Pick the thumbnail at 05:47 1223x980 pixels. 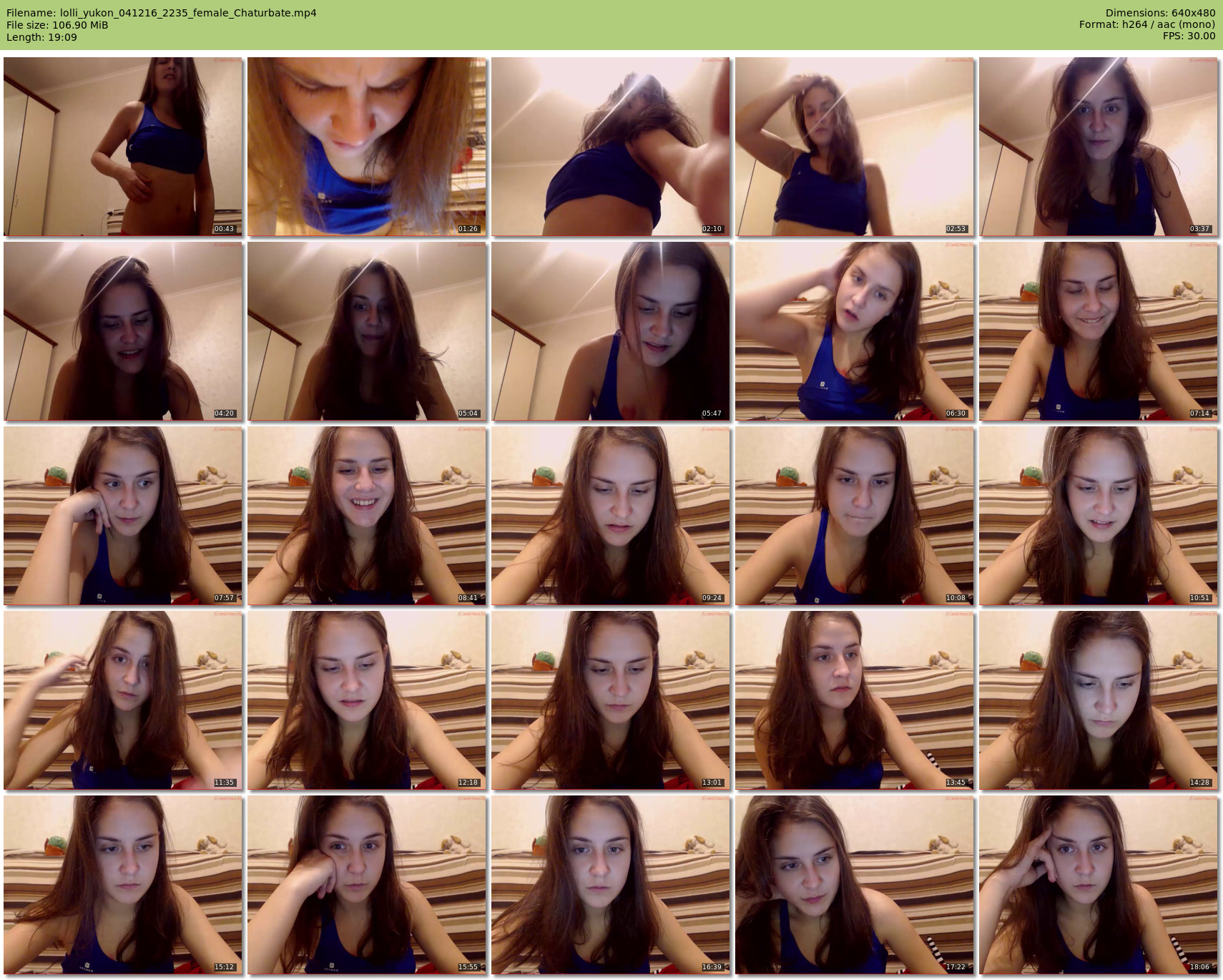(611, 331)
